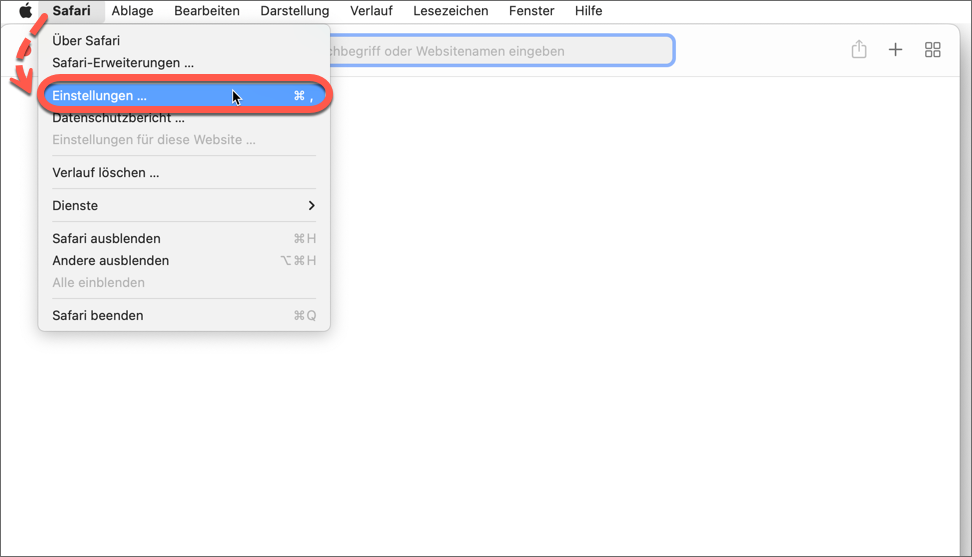This screenshot has width=972, height=557.
Task: Open the Apple menu
Action: pos(25,11)
